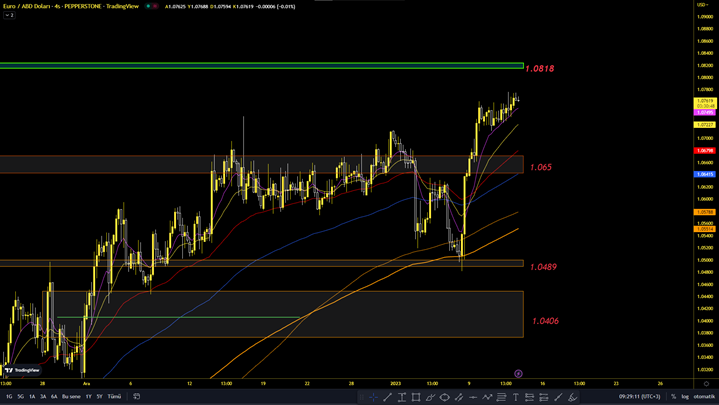This screenshot has height=405, width=719.
Task: Click the red 1.0489 text label
Action: click(x=543, y=267)
